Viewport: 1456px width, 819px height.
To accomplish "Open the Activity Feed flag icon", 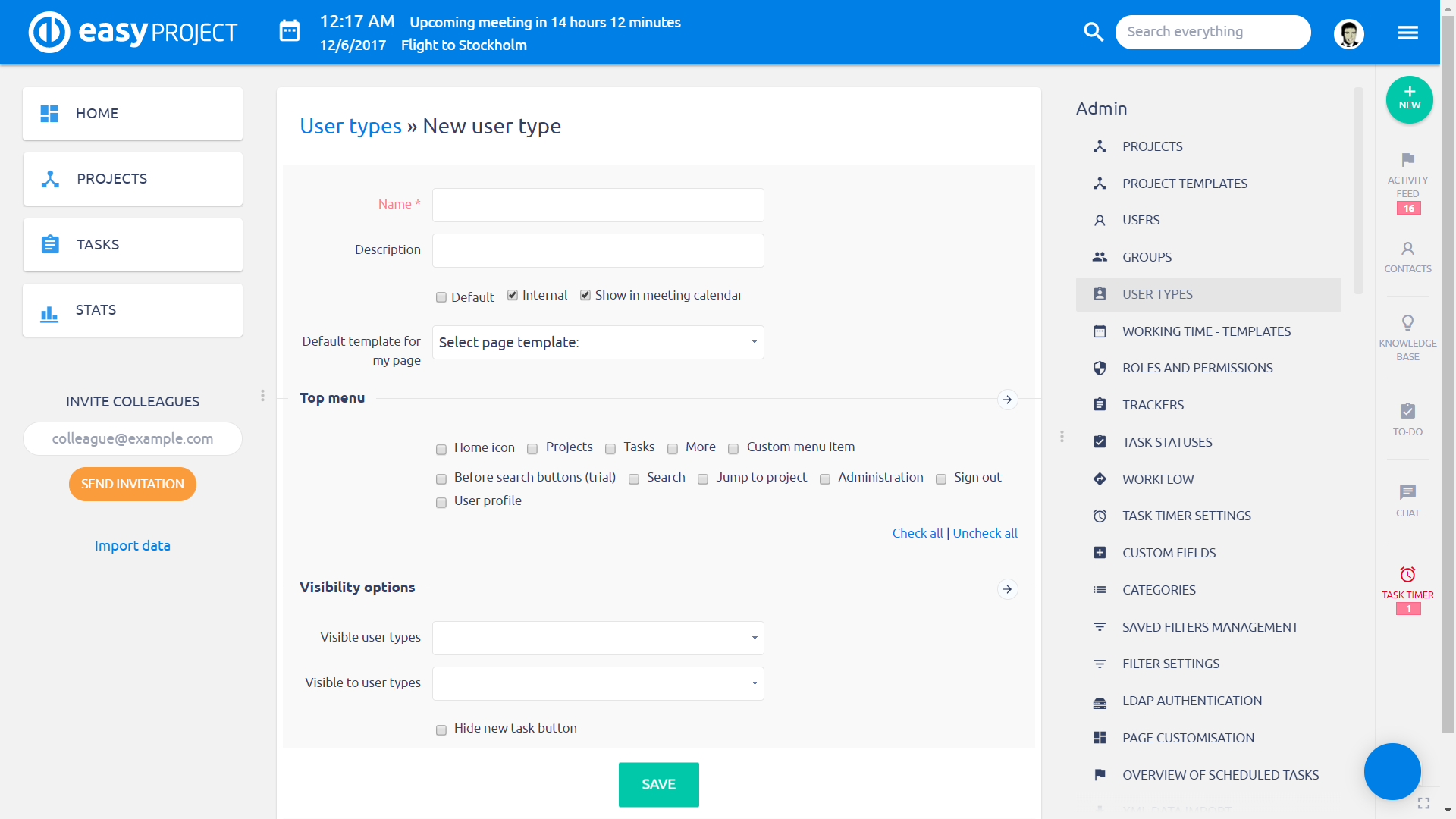I will point(1407,159).
